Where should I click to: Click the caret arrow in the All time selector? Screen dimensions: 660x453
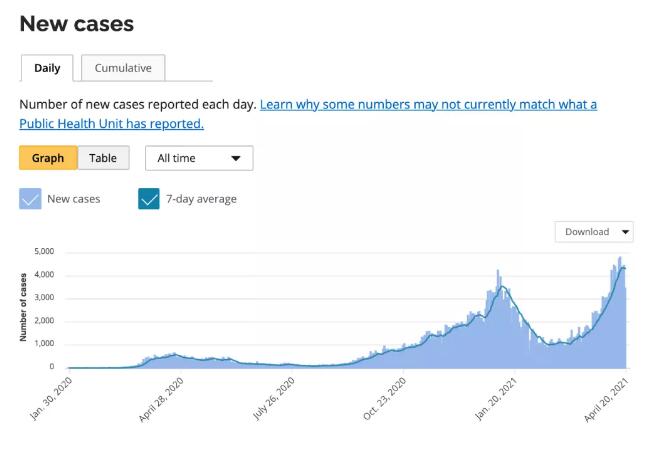236,158
